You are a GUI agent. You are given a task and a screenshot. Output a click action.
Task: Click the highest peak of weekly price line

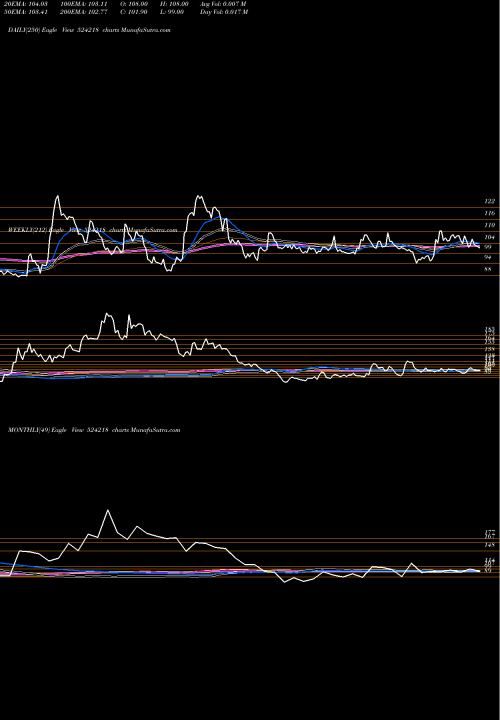click(x=107, y=314)
